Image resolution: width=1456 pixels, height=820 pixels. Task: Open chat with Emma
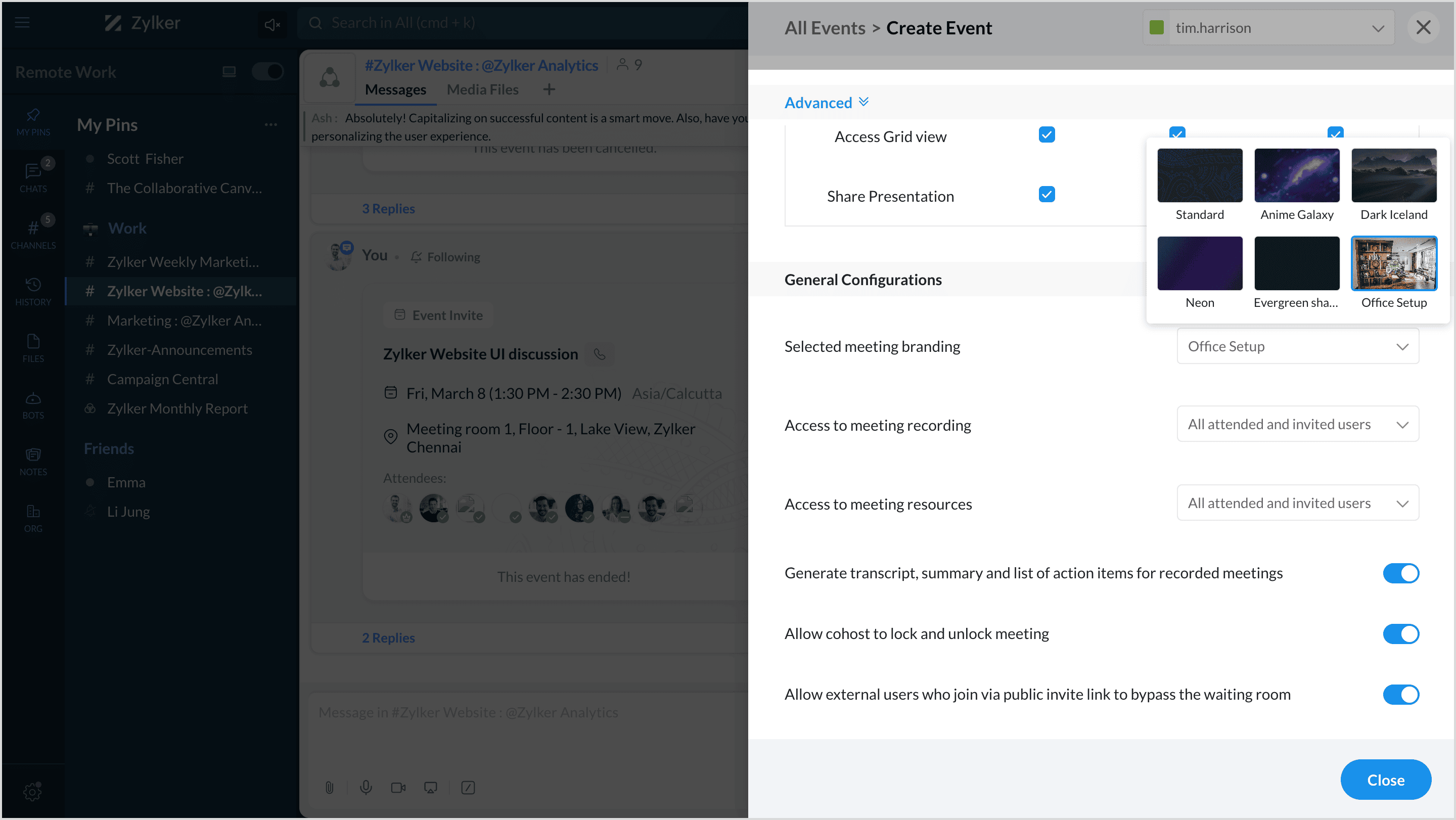click(x=181, y=483)
